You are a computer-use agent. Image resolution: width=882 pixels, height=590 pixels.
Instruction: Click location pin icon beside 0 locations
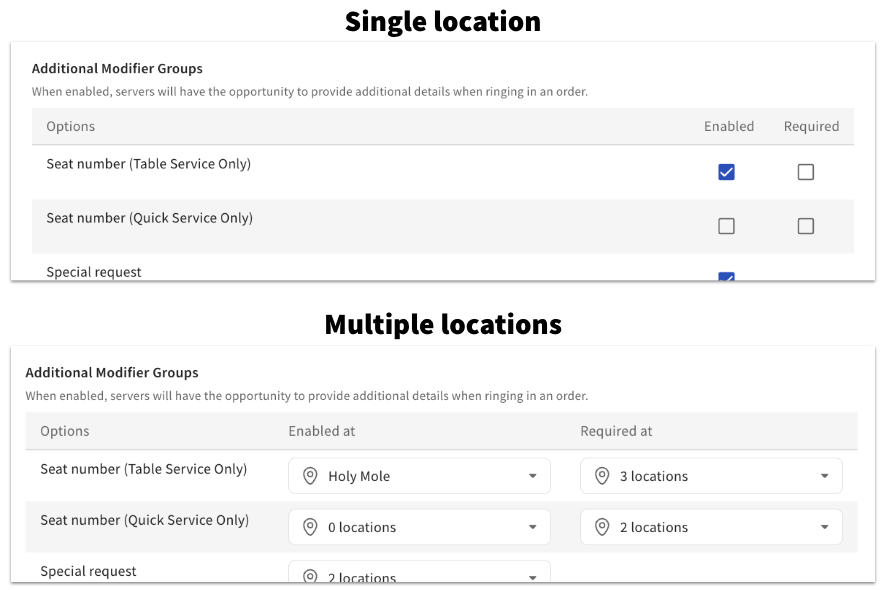point(310,527)
